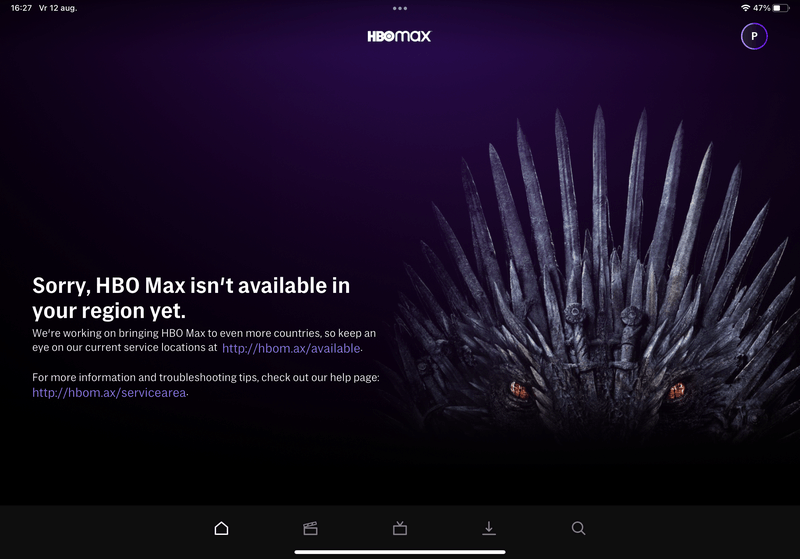This screenshot has height=559, width=800.
Task: Open the TV series tab
Action: 400,528
